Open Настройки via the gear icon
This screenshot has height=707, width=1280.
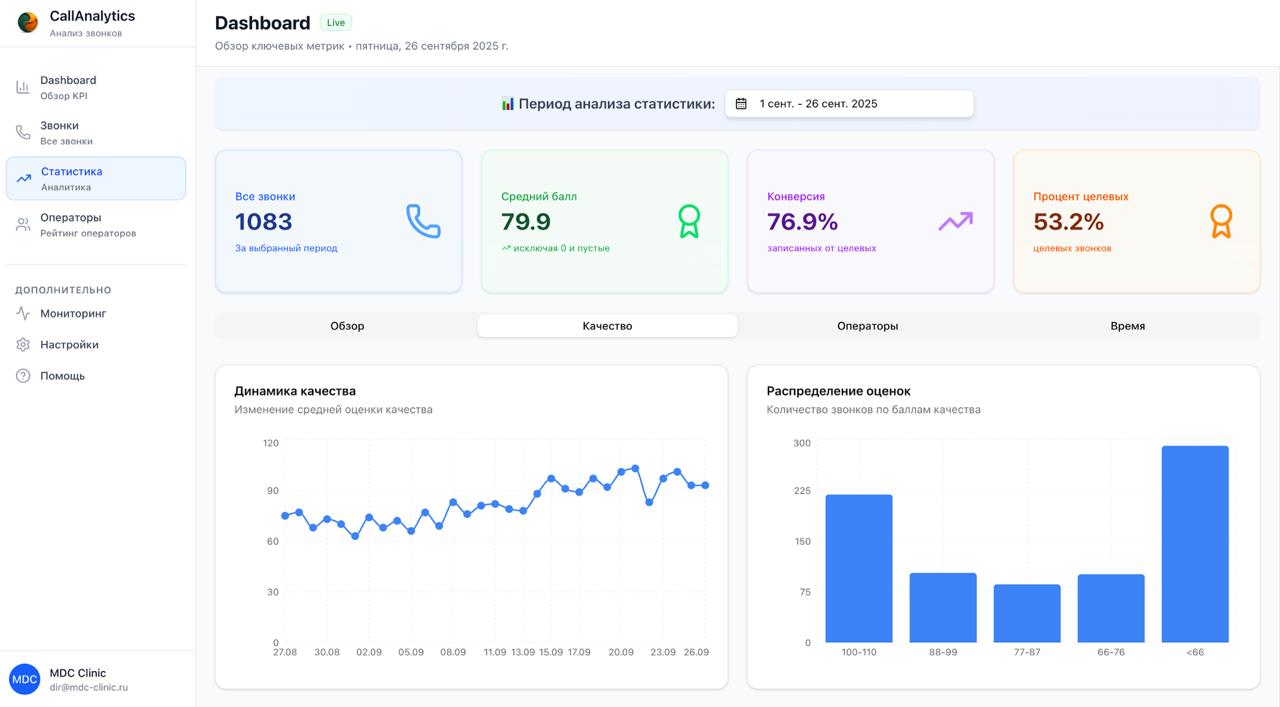tap(23, 345)
